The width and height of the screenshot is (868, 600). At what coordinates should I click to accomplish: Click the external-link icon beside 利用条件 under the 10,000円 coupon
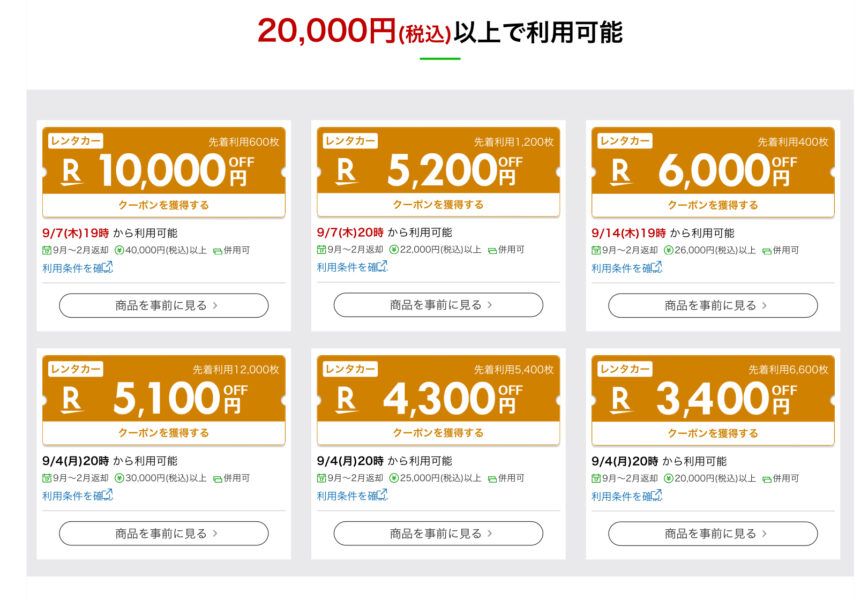(107, 267)
